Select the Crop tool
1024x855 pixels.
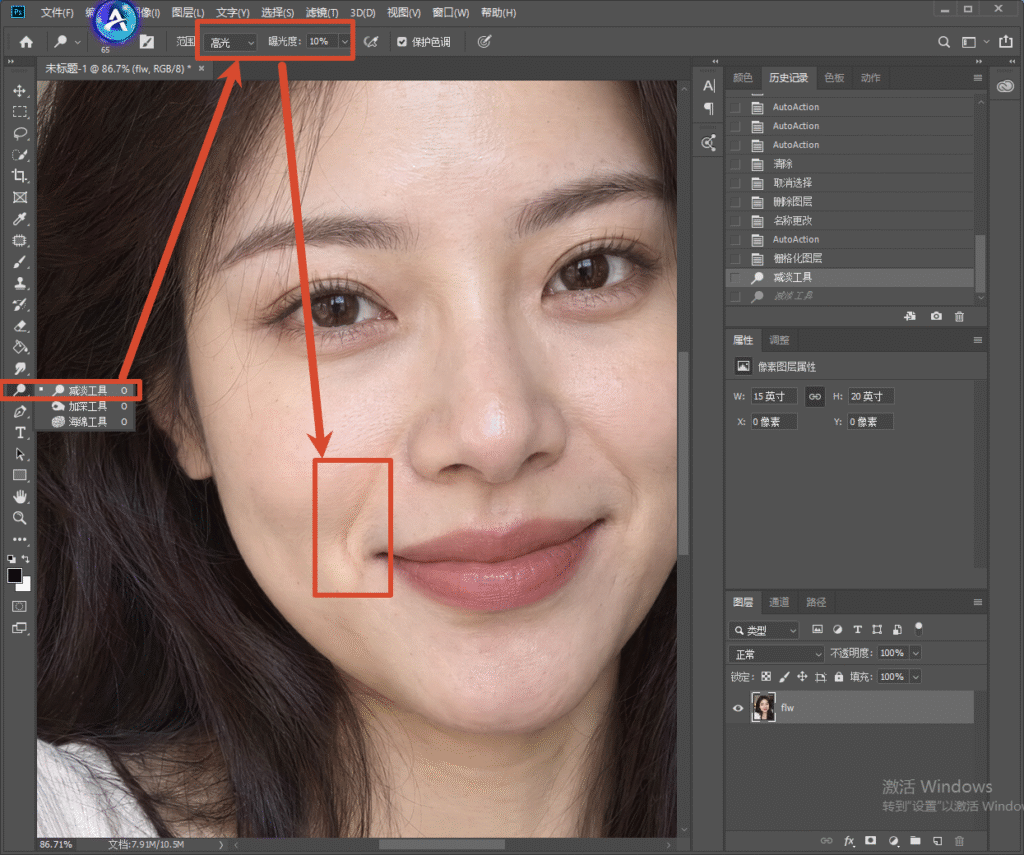(20, 176)
